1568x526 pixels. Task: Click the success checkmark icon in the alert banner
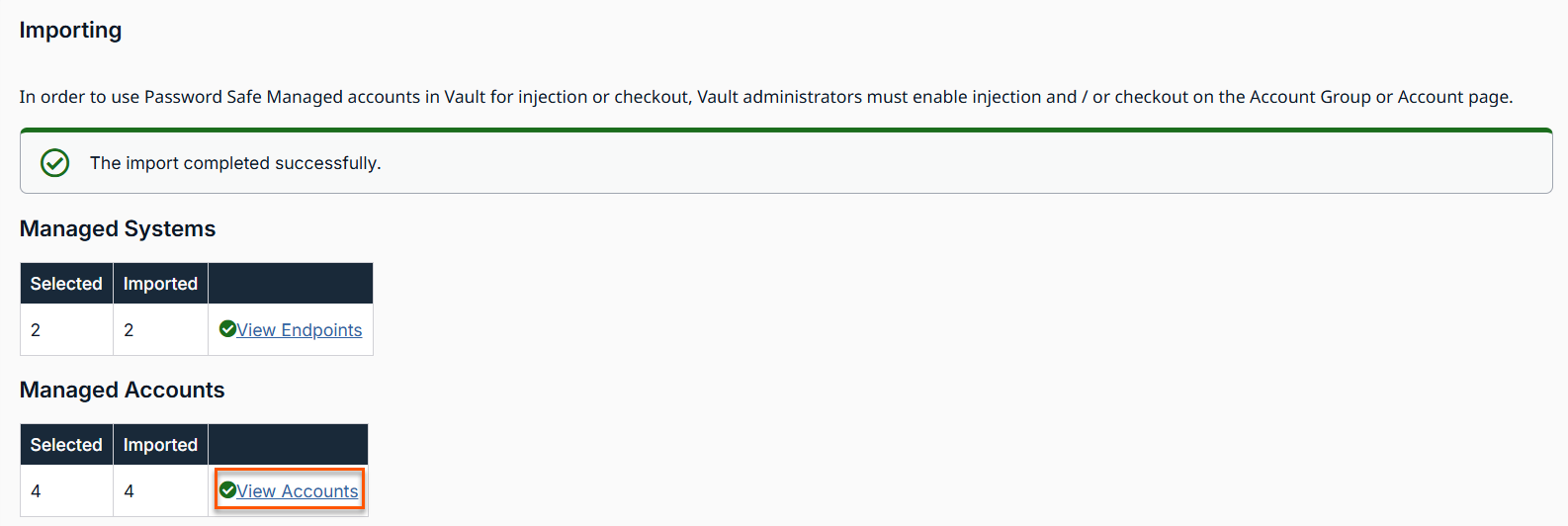point(55,163)
